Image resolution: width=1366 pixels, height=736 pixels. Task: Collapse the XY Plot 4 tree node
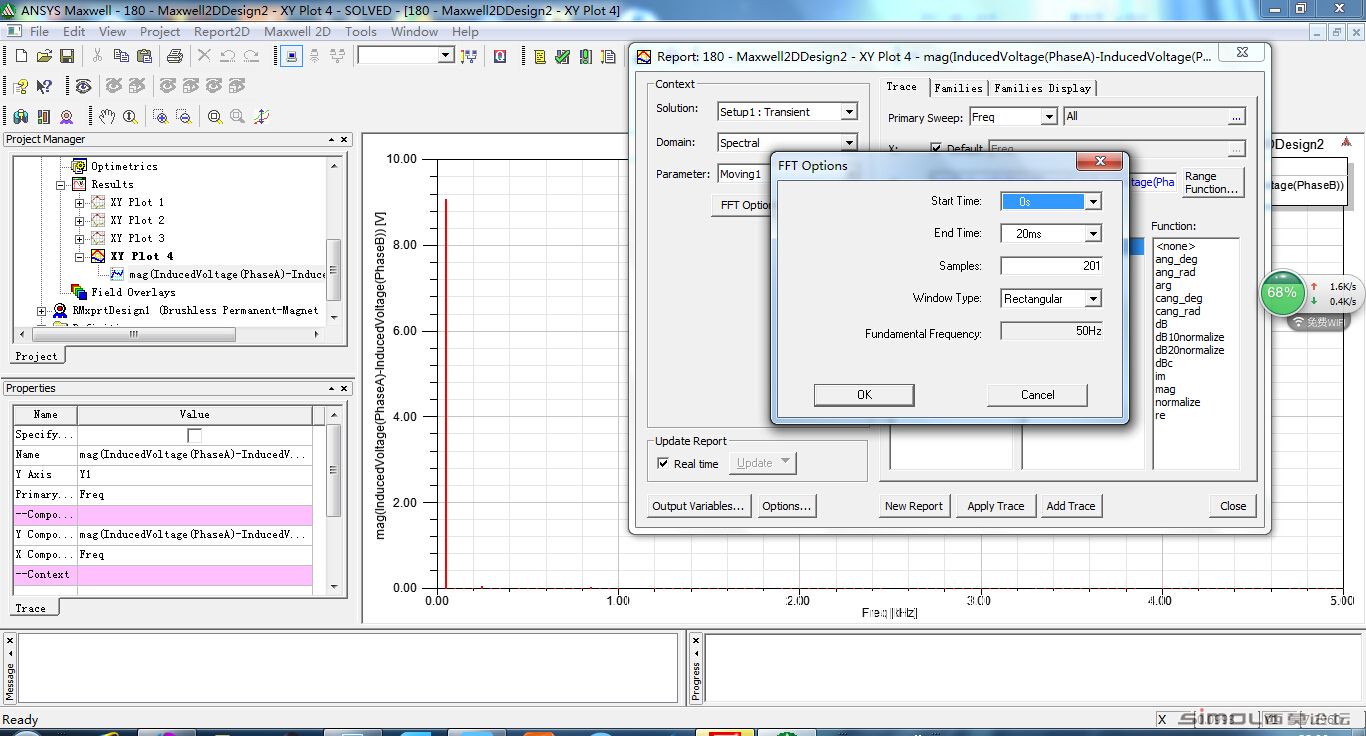80,257
